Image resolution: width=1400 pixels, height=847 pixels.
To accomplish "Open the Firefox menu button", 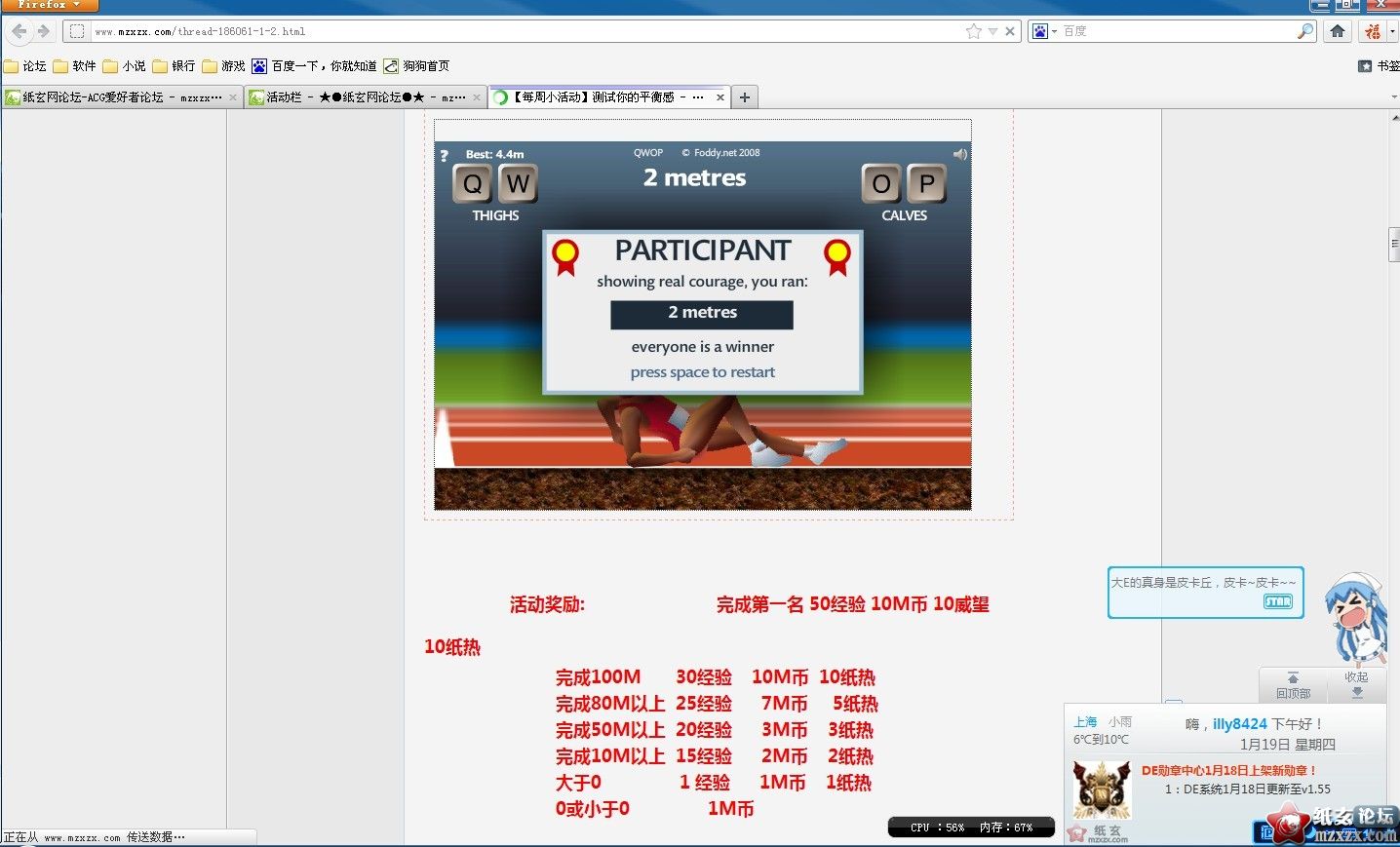I will [49, 5].
